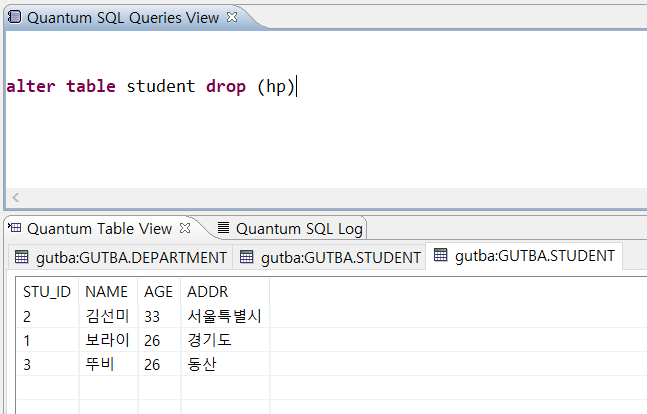647x414 pixels.
Task: Select the name cell 김선미
Action: (x=108, y=316)
